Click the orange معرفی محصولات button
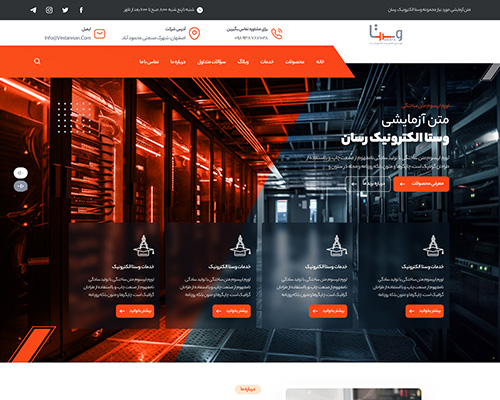The height and width of the screenshot is (400, 500). [x=421, y=184]
